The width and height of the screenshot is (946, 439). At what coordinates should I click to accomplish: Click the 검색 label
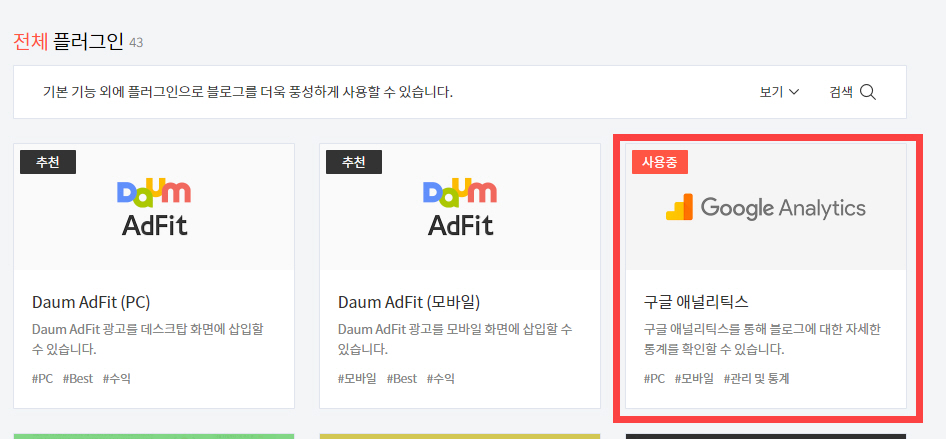click(x=841, y=92)
